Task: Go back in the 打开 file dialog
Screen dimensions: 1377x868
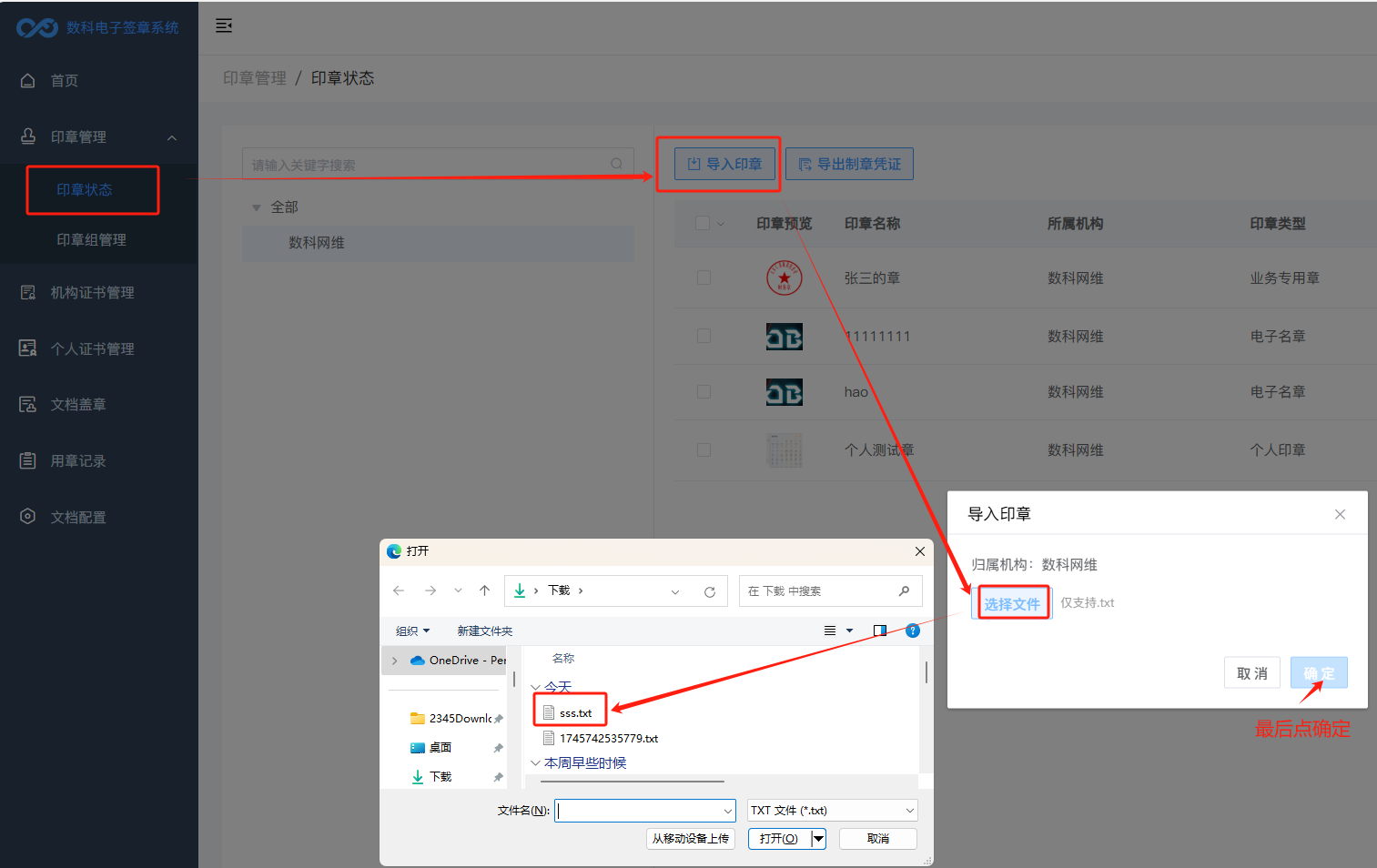Action: [399, 590]
